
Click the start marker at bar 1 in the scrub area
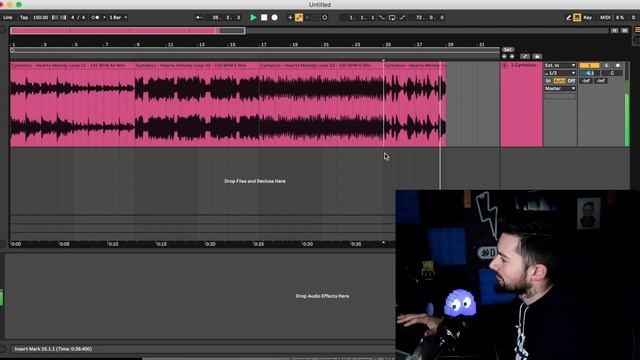tap(13, 50)
